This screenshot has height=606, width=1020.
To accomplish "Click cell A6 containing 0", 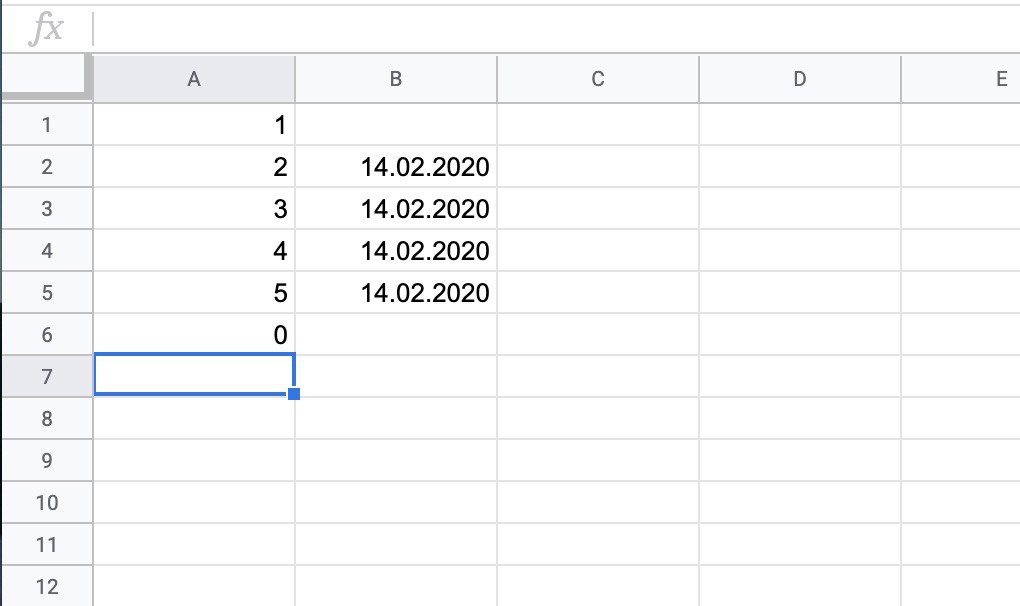I will pyautogui.click(x=194, y=335).
